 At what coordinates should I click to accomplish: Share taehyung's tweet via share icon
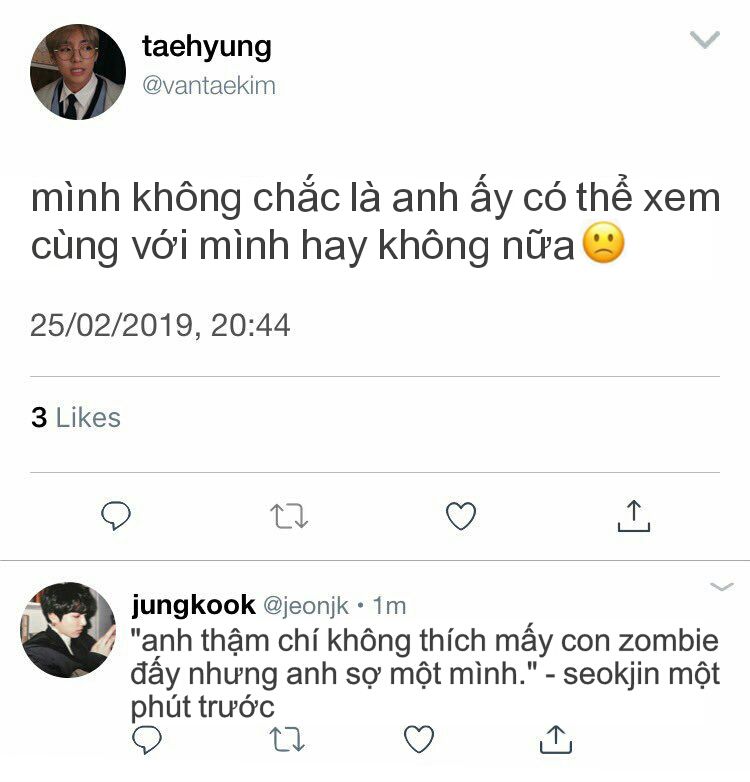click(x=633, y=516)
